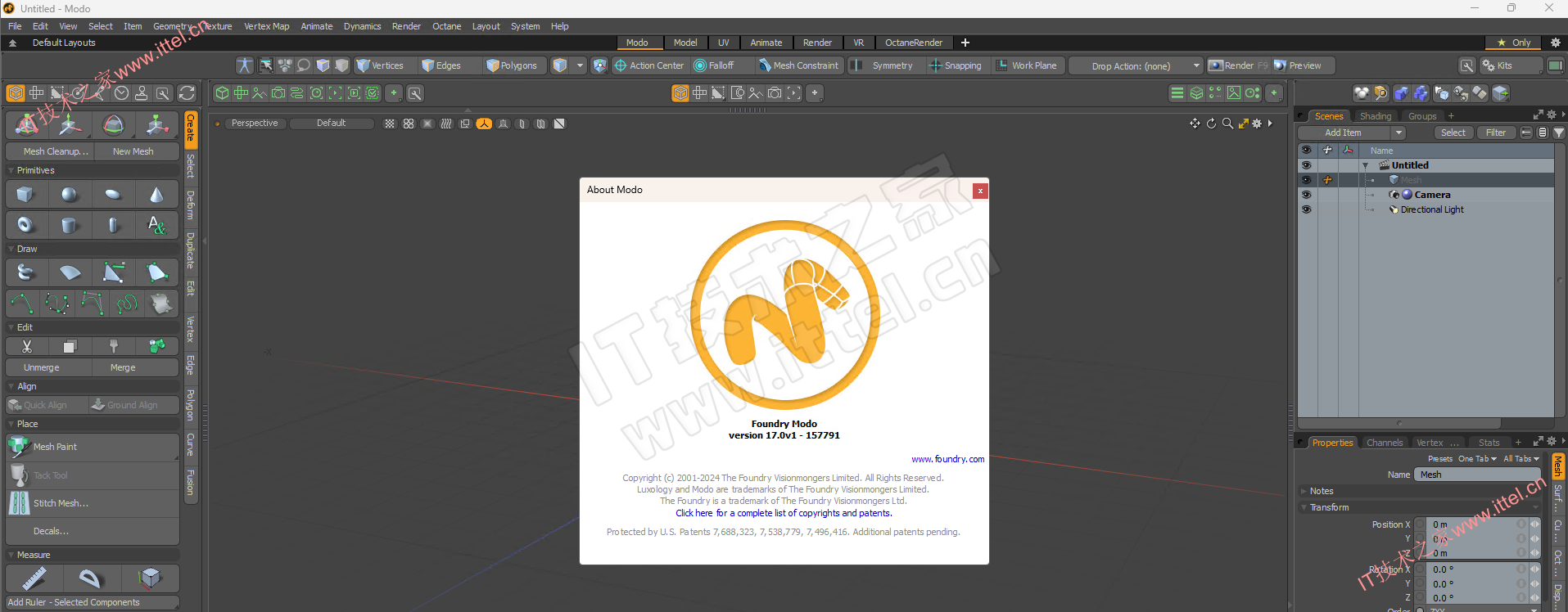
Task: Add a cone primitive
Action: (x=156, y=195)
